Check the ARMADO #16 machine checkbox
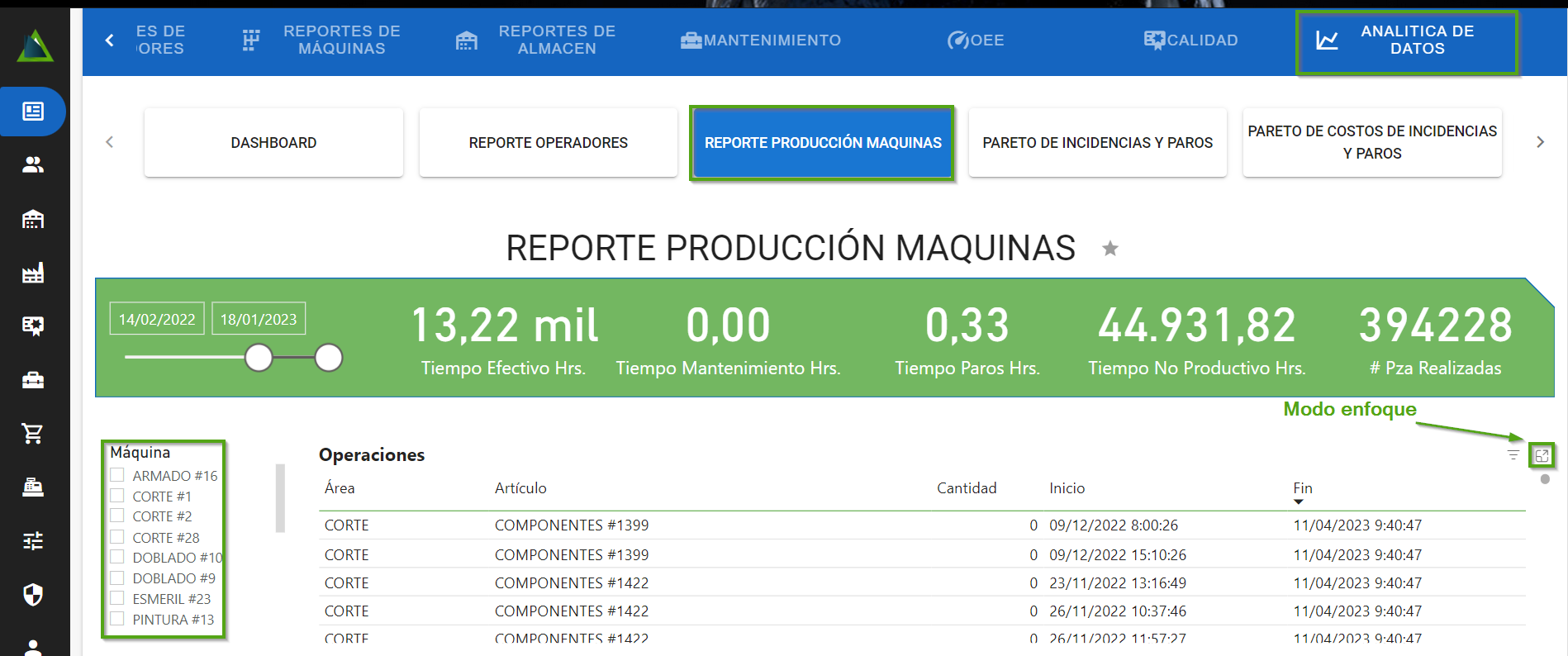1568x656 pixels. click(x=117, y=475)
